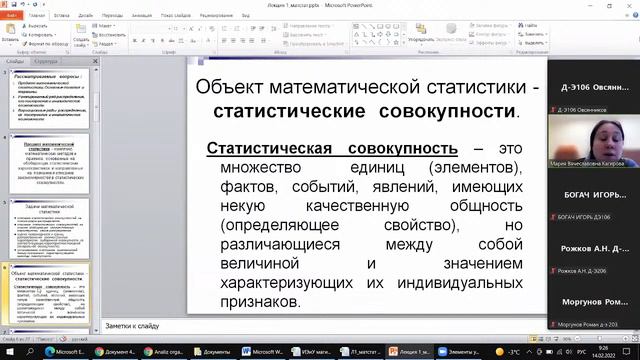This screenshot has width=640, height=360.
Task: Open taskbar search
Action: pyautogui.click(x=30, y=351)
